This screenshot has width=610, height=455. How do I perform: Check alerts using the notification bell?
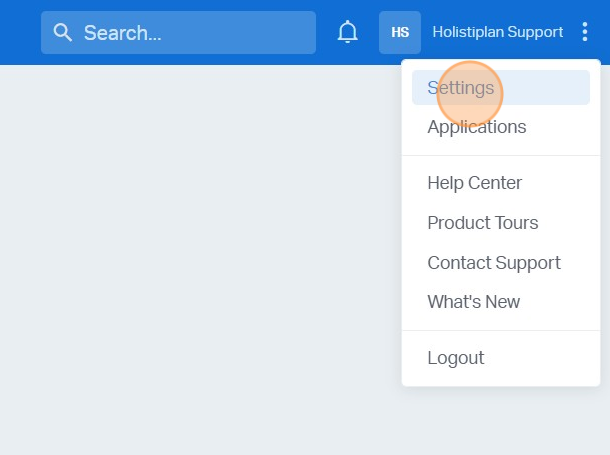[348, 32]
